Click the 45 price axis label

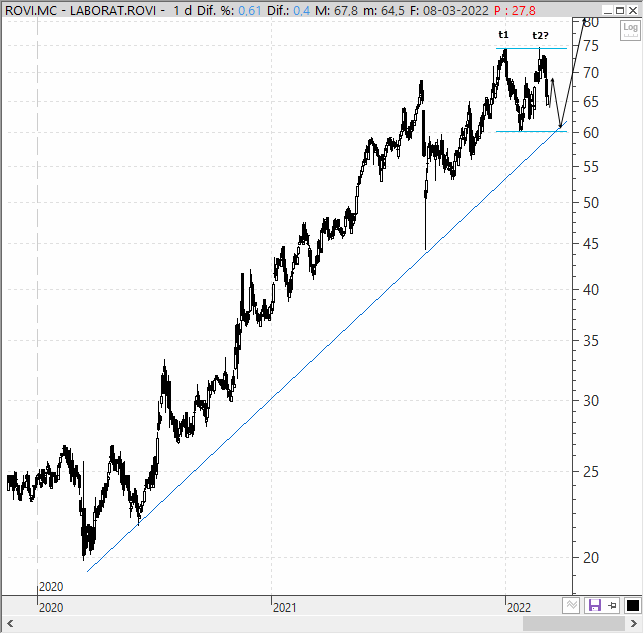(x=591, y=244)
